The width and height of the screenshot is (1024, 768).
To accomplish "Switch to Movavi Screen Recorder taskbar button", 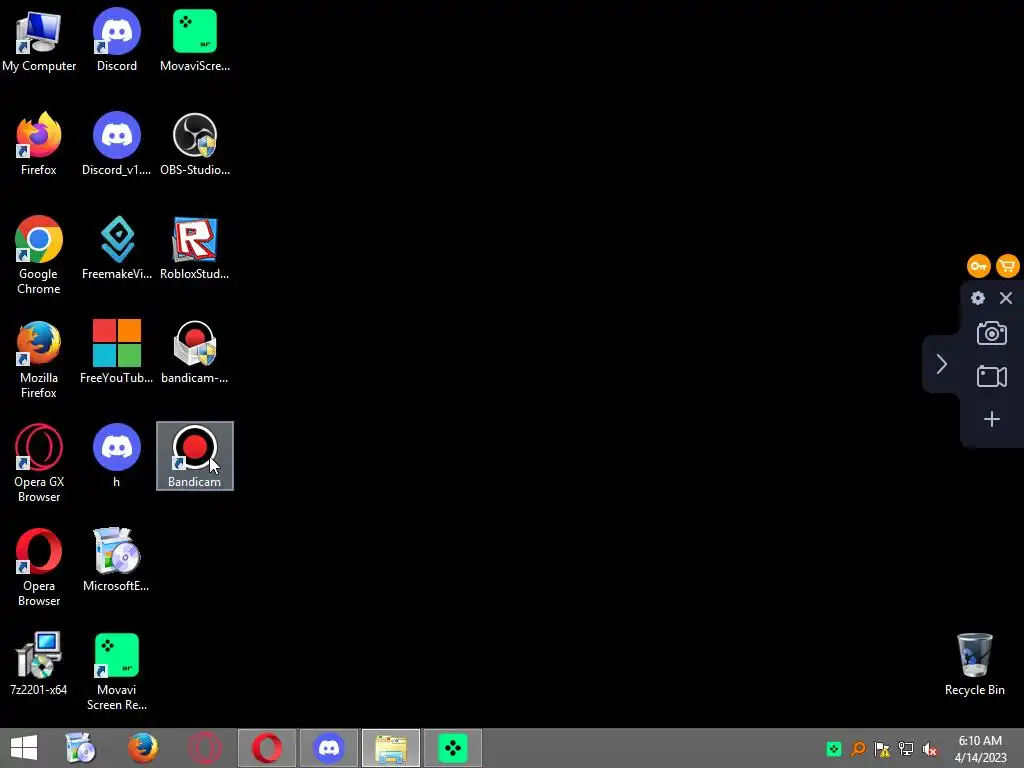I will tap(453, 748).
